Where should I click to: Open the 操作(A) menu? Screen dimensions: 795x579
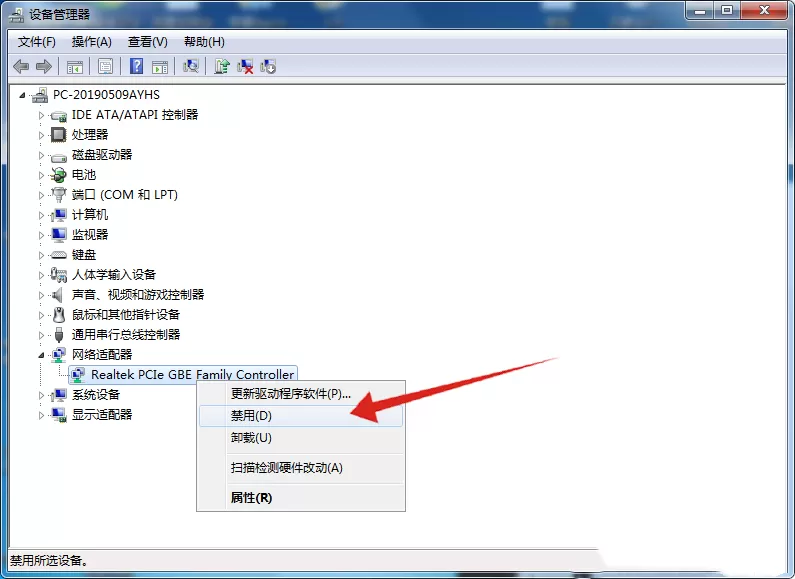point(91,42)
